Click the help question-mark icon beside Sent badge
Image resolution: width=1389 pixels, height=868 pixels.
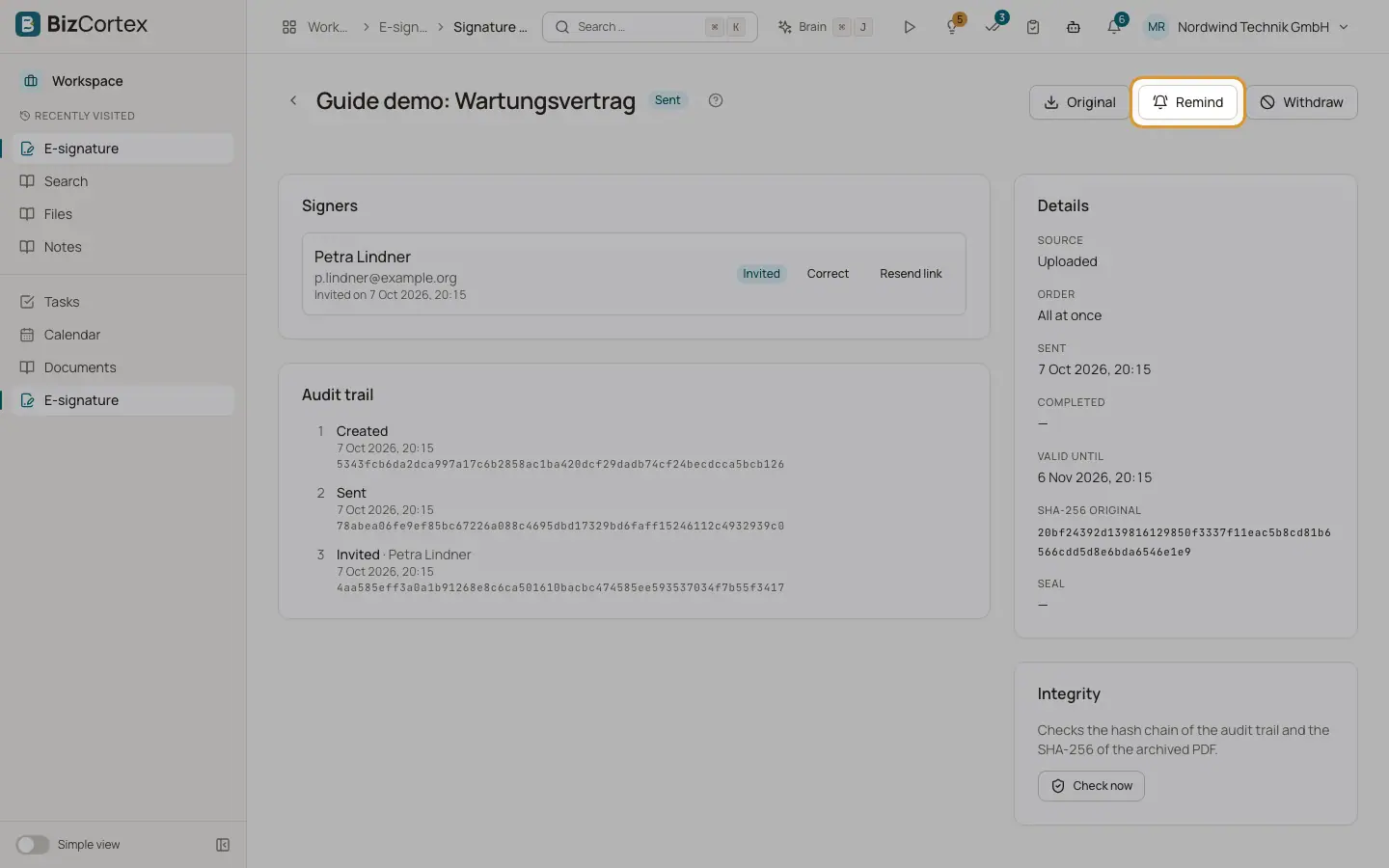coord(716,100)
